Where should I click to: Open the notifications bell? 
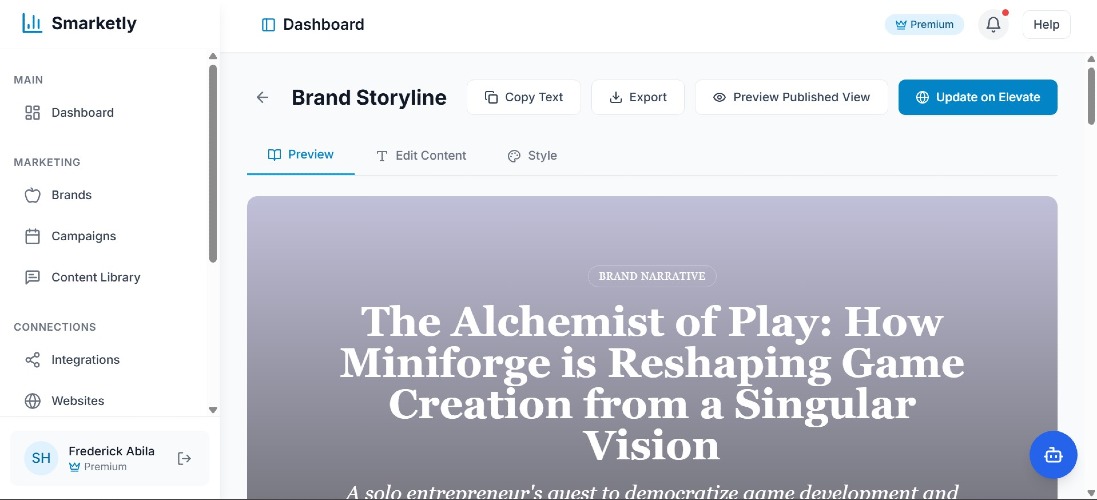[993, 25]
